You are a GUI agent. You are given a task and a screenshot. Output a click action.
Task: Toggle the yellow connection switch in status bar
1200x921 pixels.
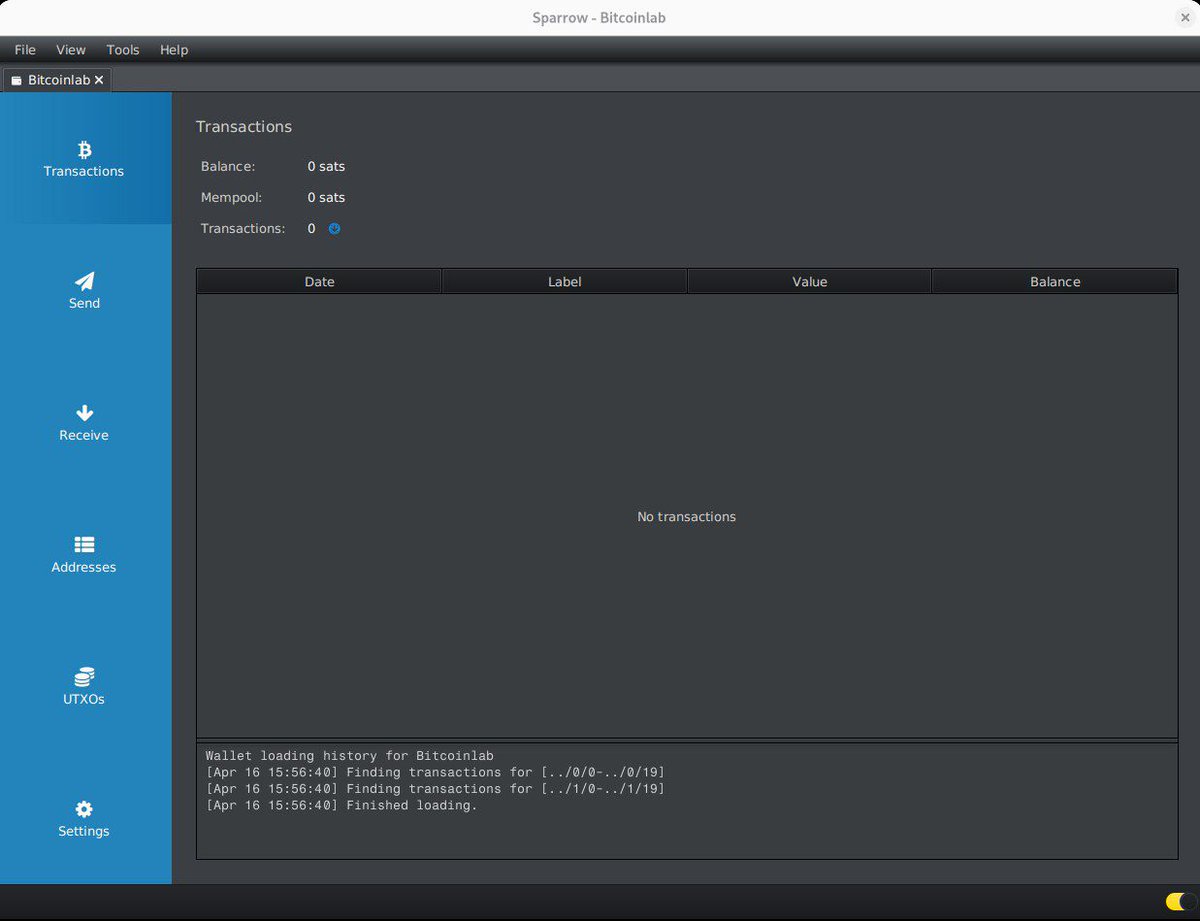coord(1180,902)
